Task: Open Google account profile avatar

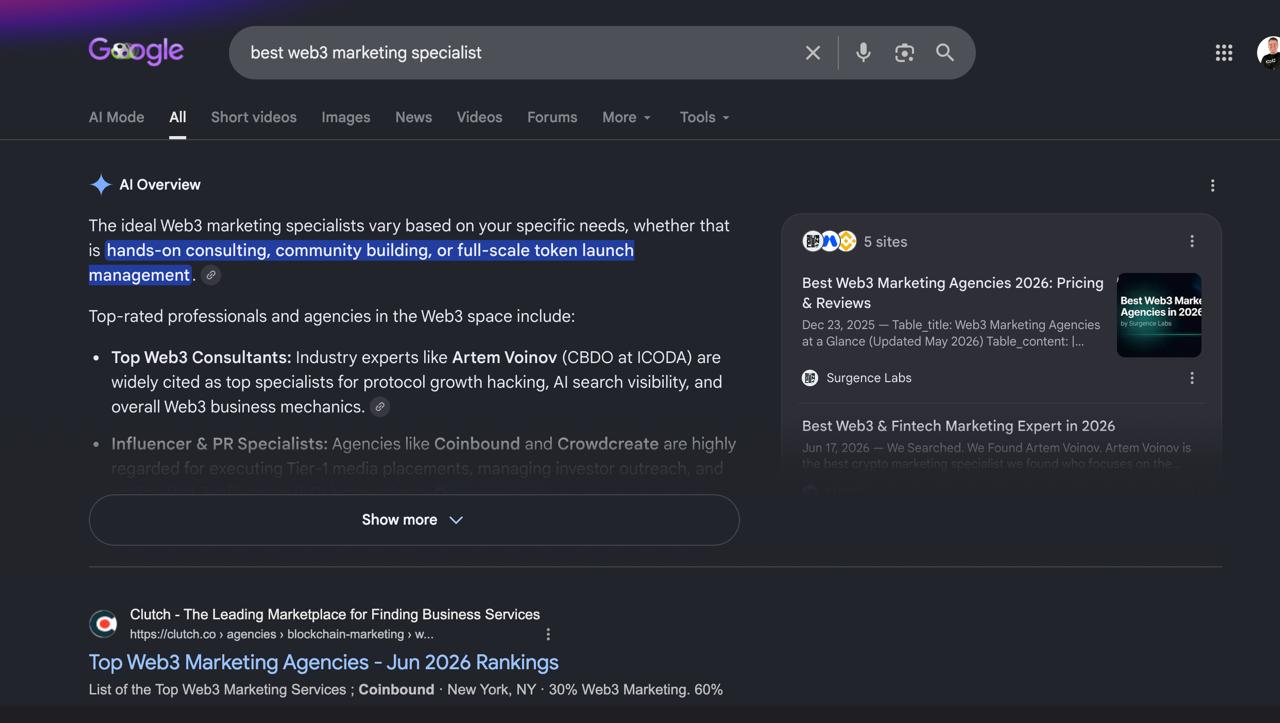Action: tap(1268, 53)
